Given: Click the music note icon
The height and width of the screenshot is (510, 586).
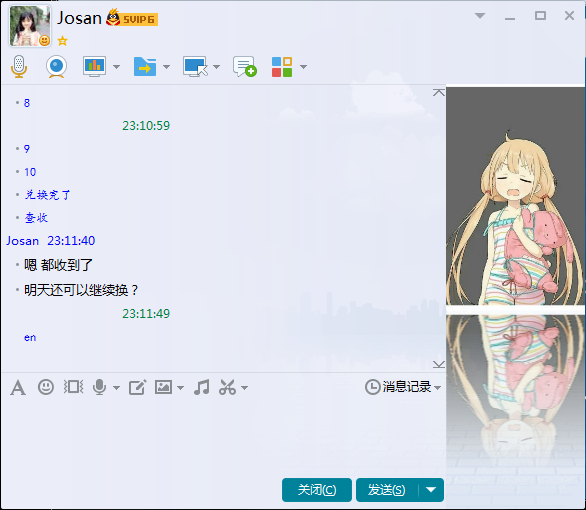Looking at the screenshot, I should [202, 387].
